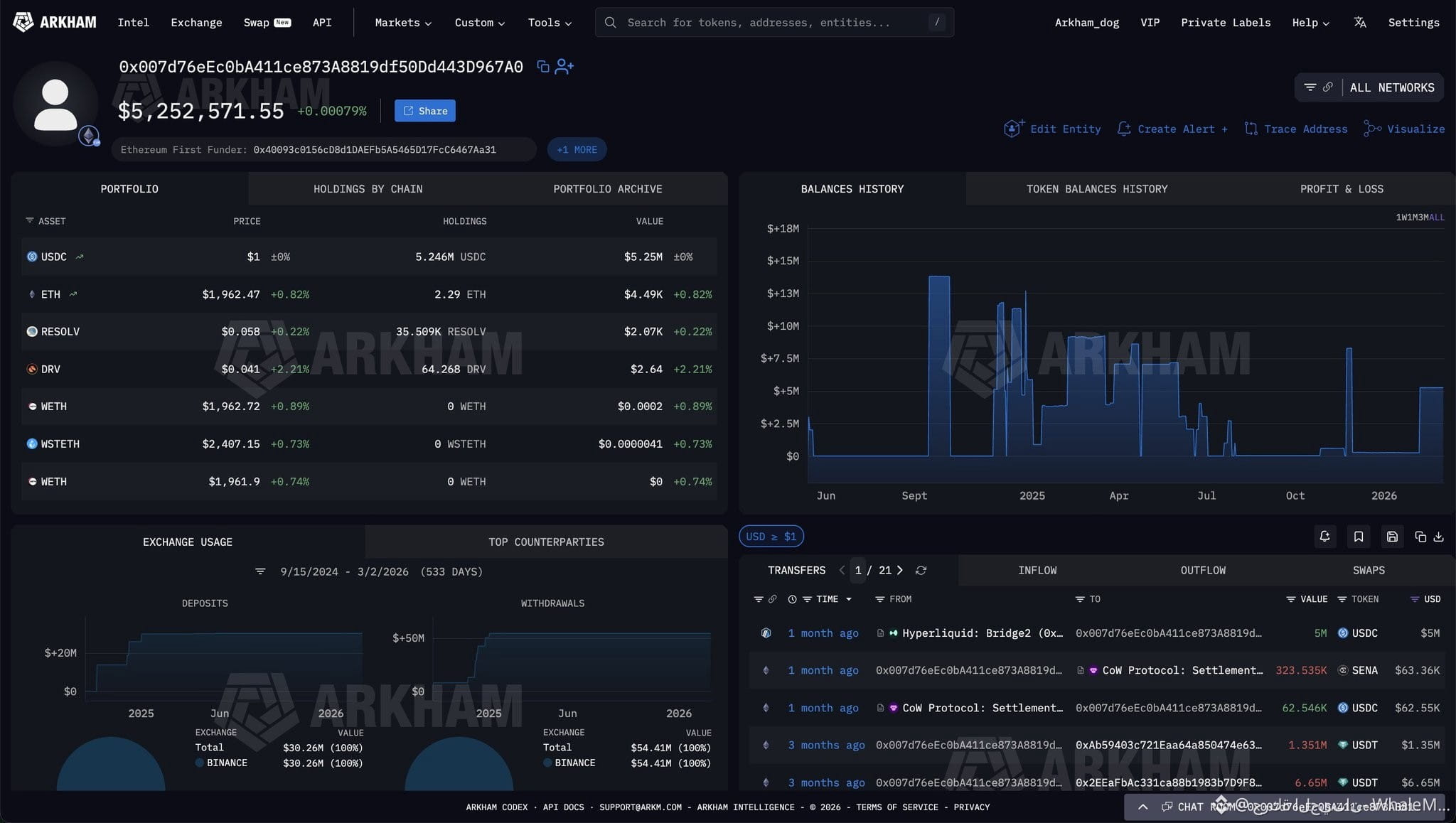
Task: Select the ALL chart range
Action: (1437, 217)
